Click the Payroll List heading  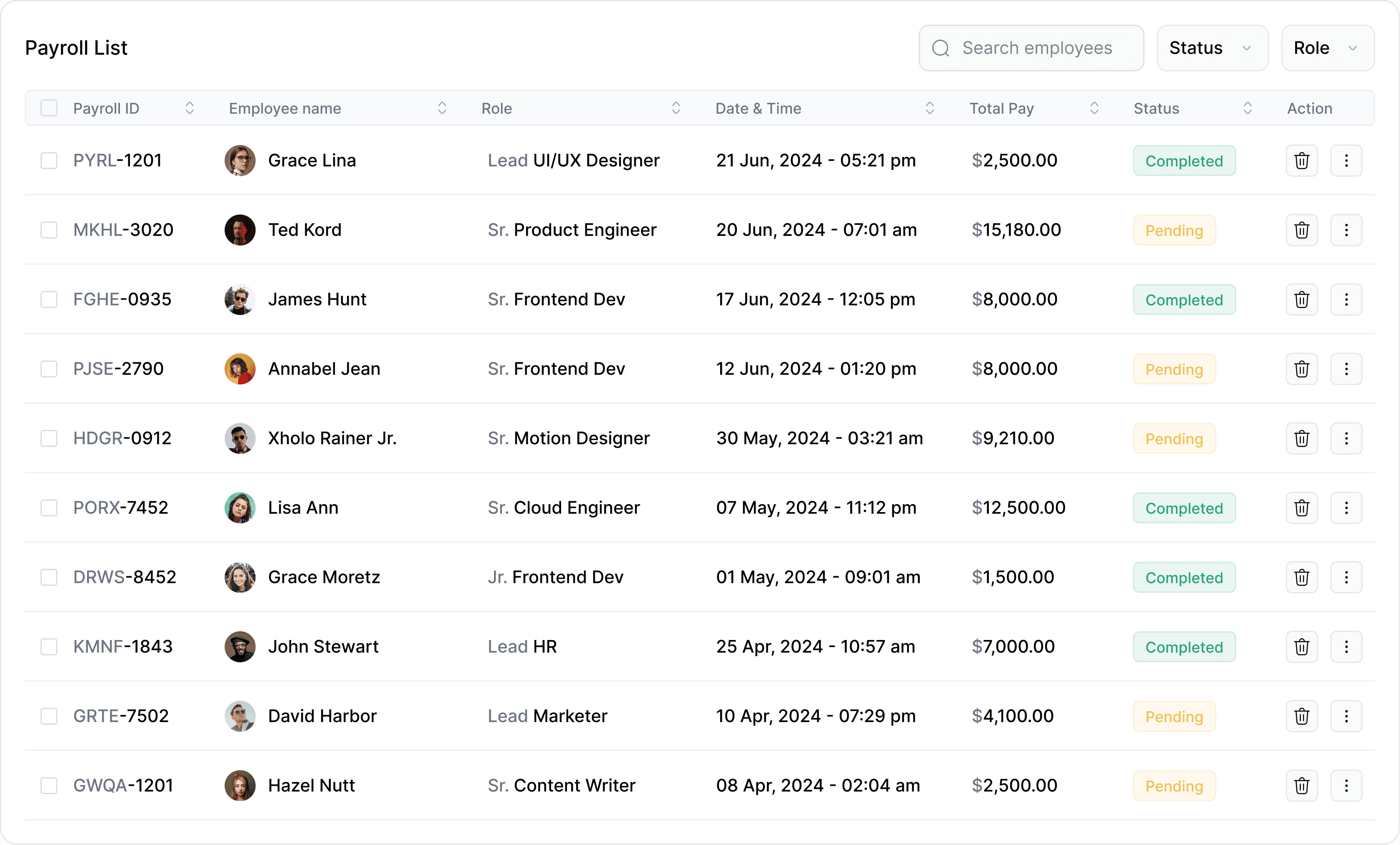pyautogui.click(x=78, y=47)
